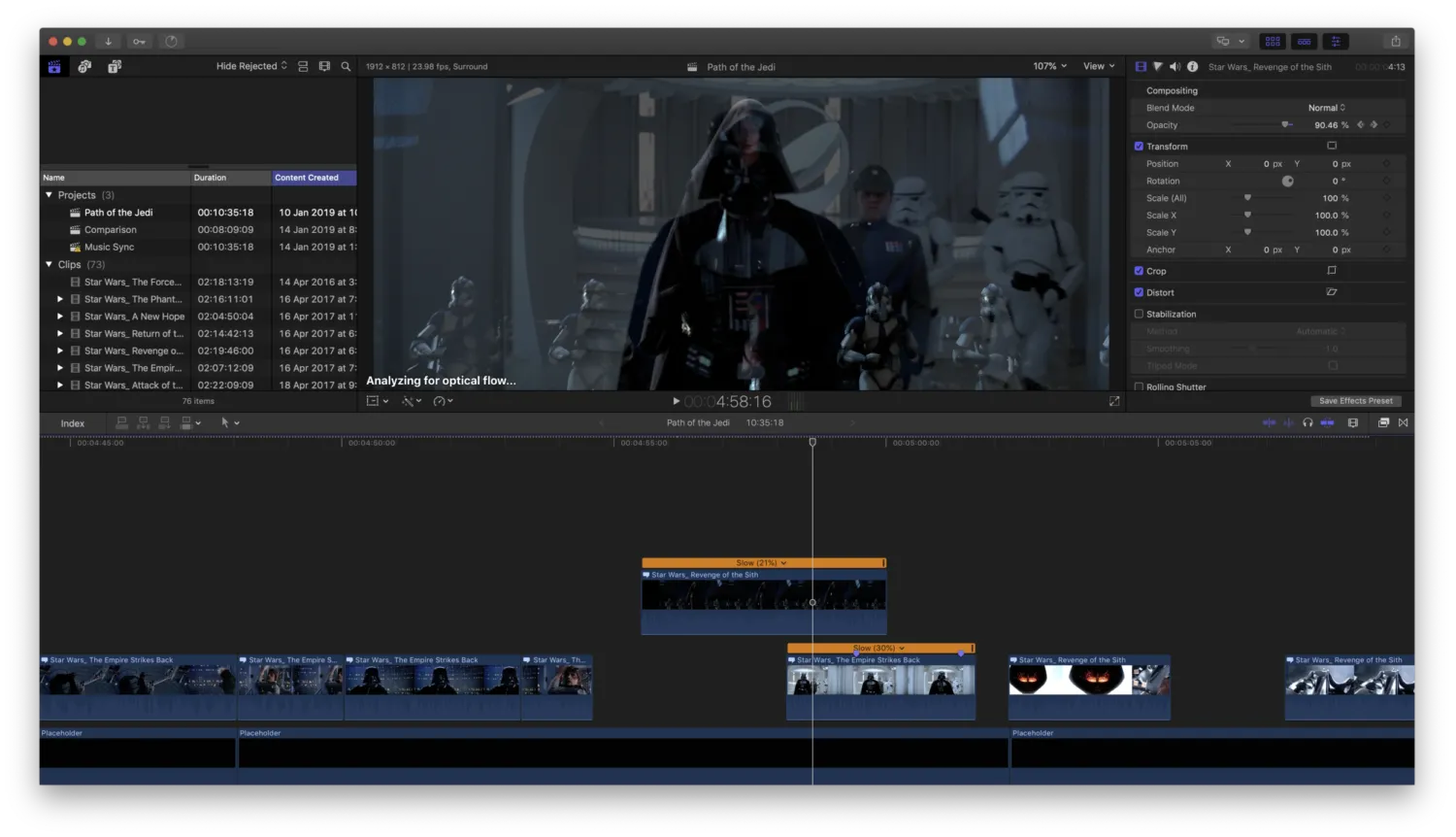Open the Libraries sidebar clapperboard icon

point(54,66)
